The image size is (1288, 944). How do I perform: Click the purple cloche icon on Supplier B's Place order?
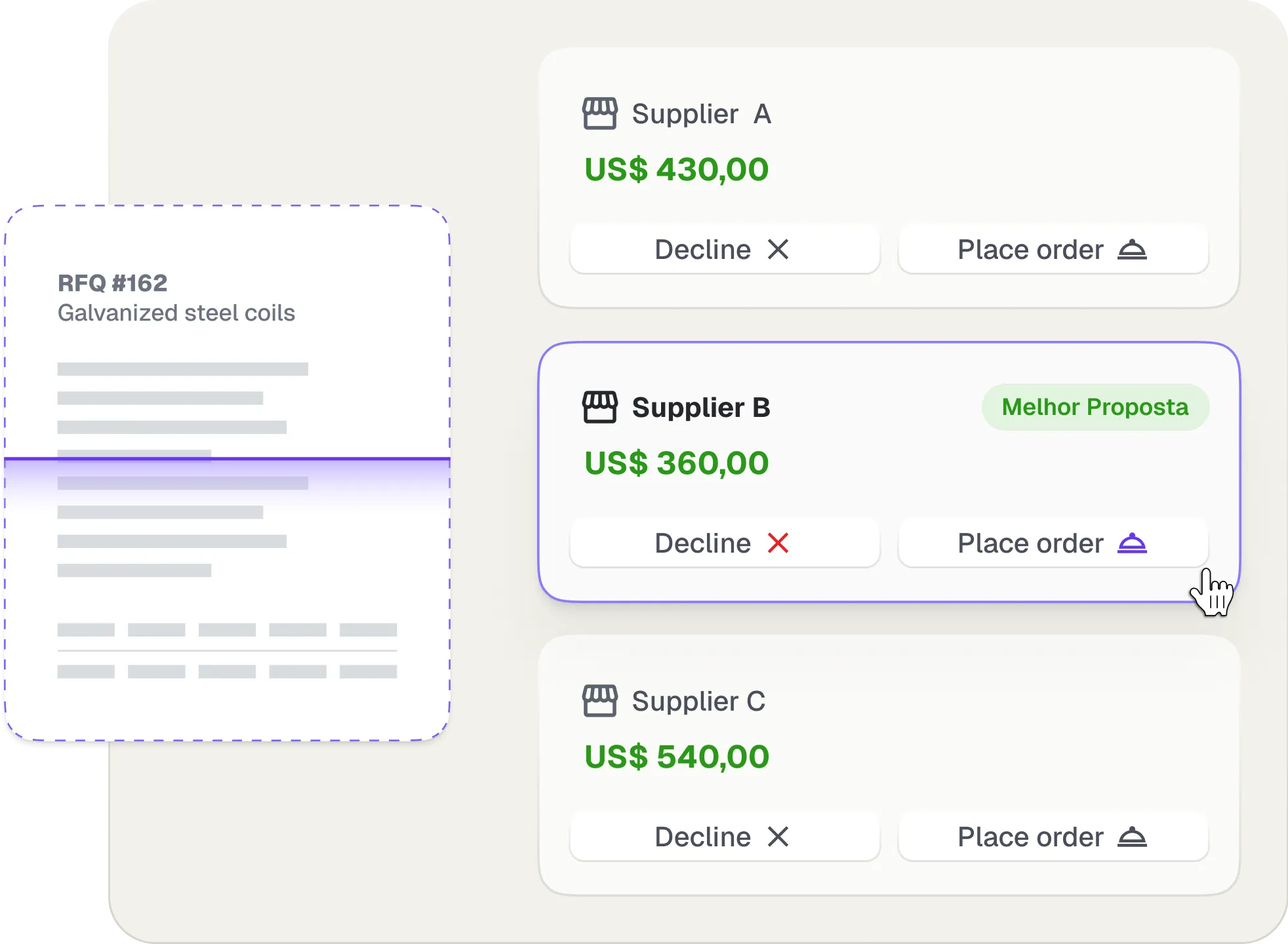pos(1132,543)
